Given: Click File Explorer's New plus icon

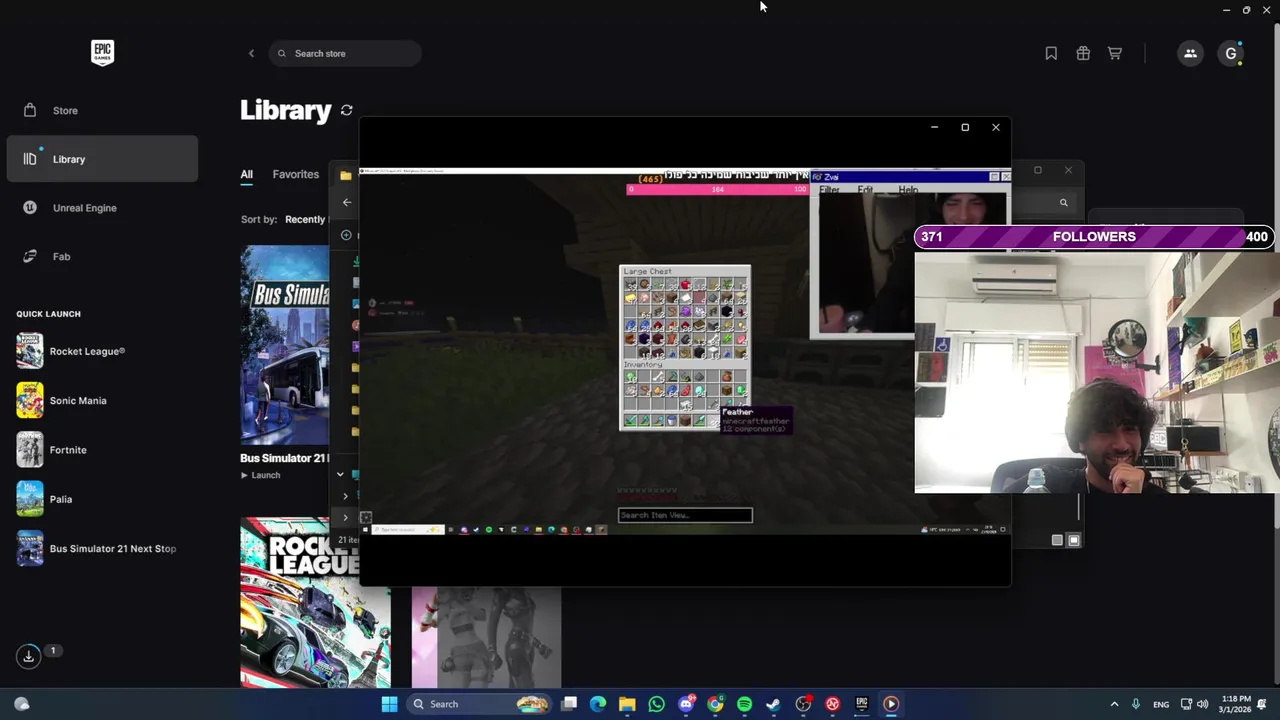Looking at the screenshot, I should [346, 235].
